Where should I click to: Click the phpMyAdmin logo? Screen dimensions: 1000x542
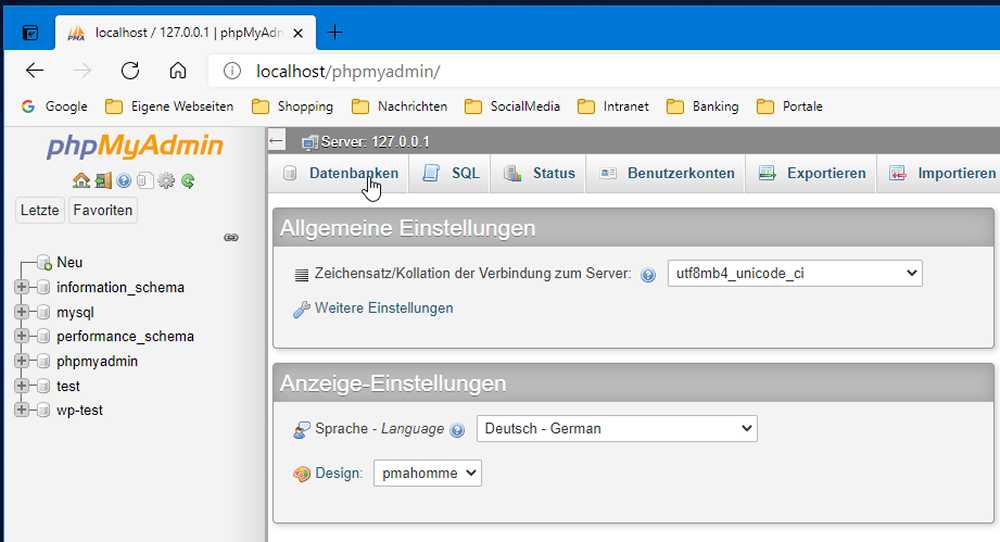coord(135,145)
